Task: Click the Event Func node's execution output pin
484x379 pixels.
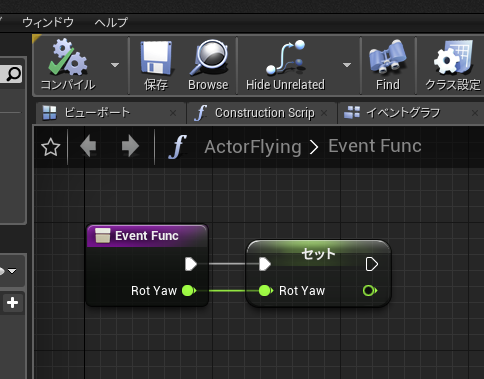Action: point(191,264)
